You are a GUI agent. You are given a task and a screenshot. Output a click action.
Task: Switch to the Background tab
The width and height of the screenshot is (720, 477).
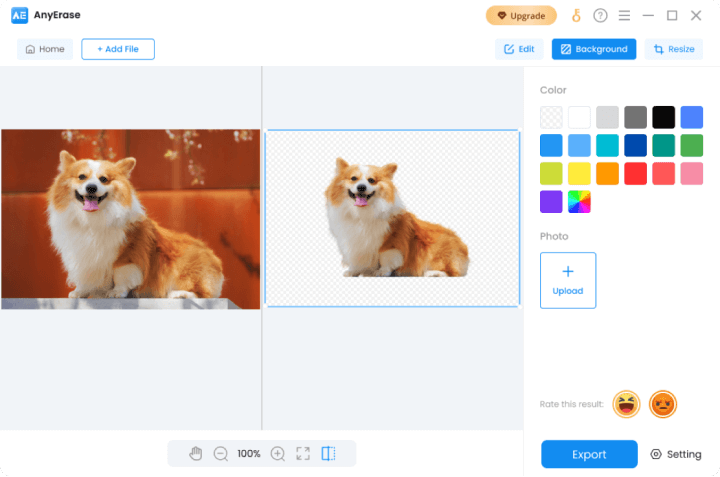pos(593,49)
